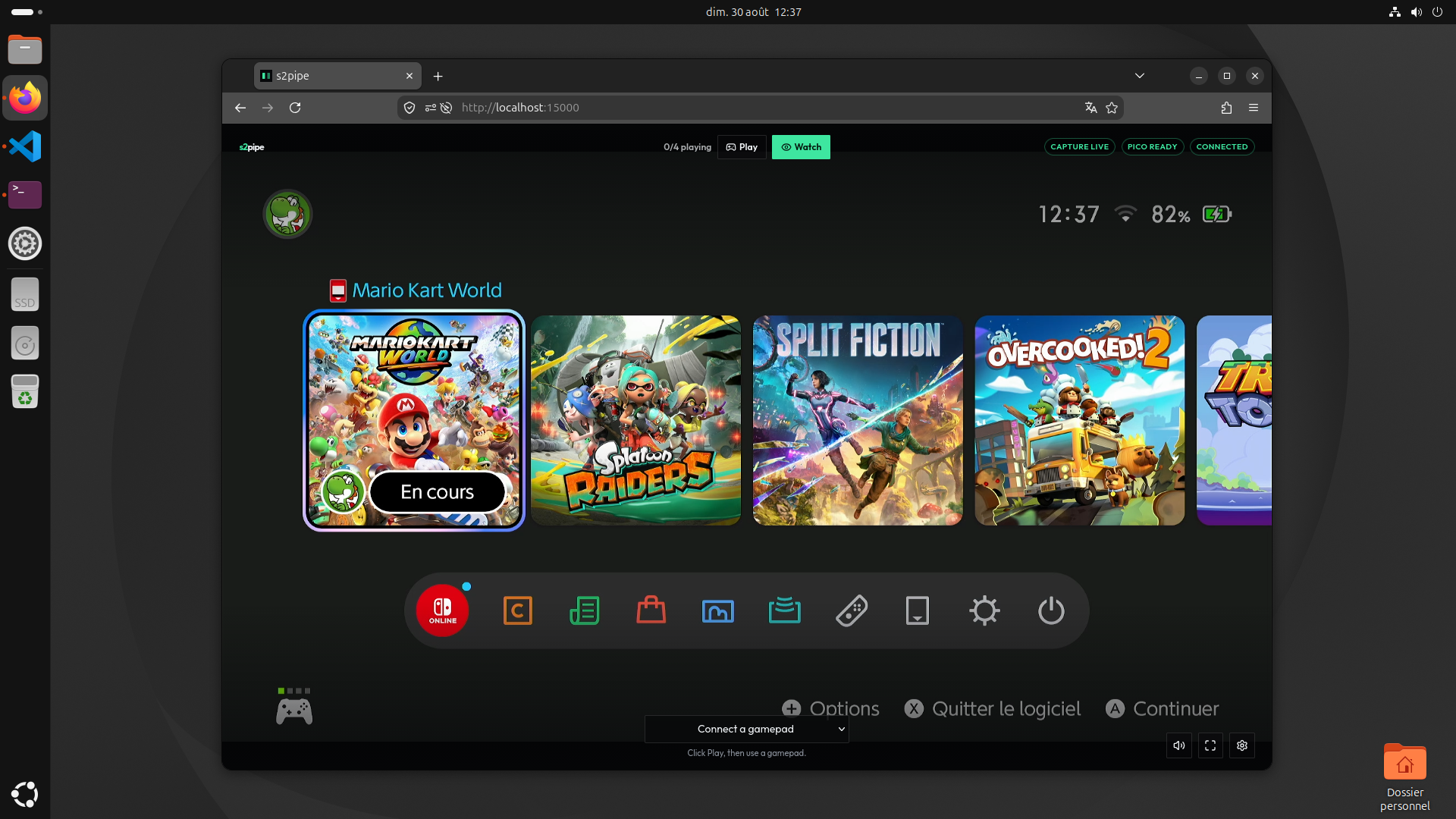Click the s2pipe logo
This screenshot has height=819, width=1456.
252,147
